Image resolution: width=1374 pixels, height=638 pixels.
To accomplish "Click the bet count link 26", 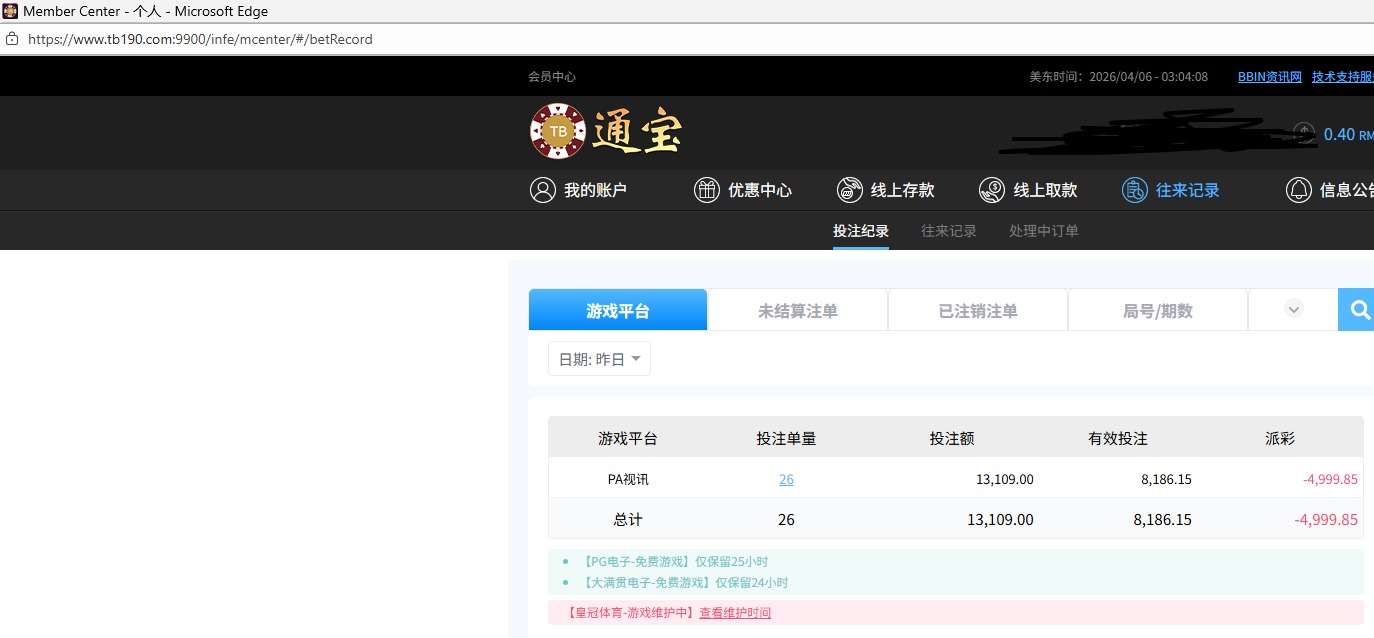I will pos(786,479).
